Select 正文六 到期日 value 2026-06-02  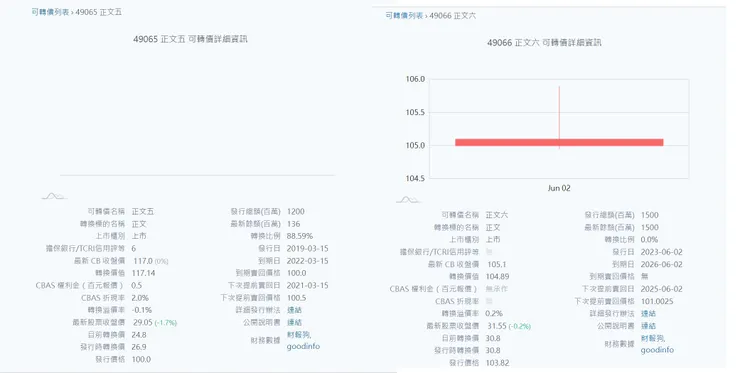tap(662, 264)
